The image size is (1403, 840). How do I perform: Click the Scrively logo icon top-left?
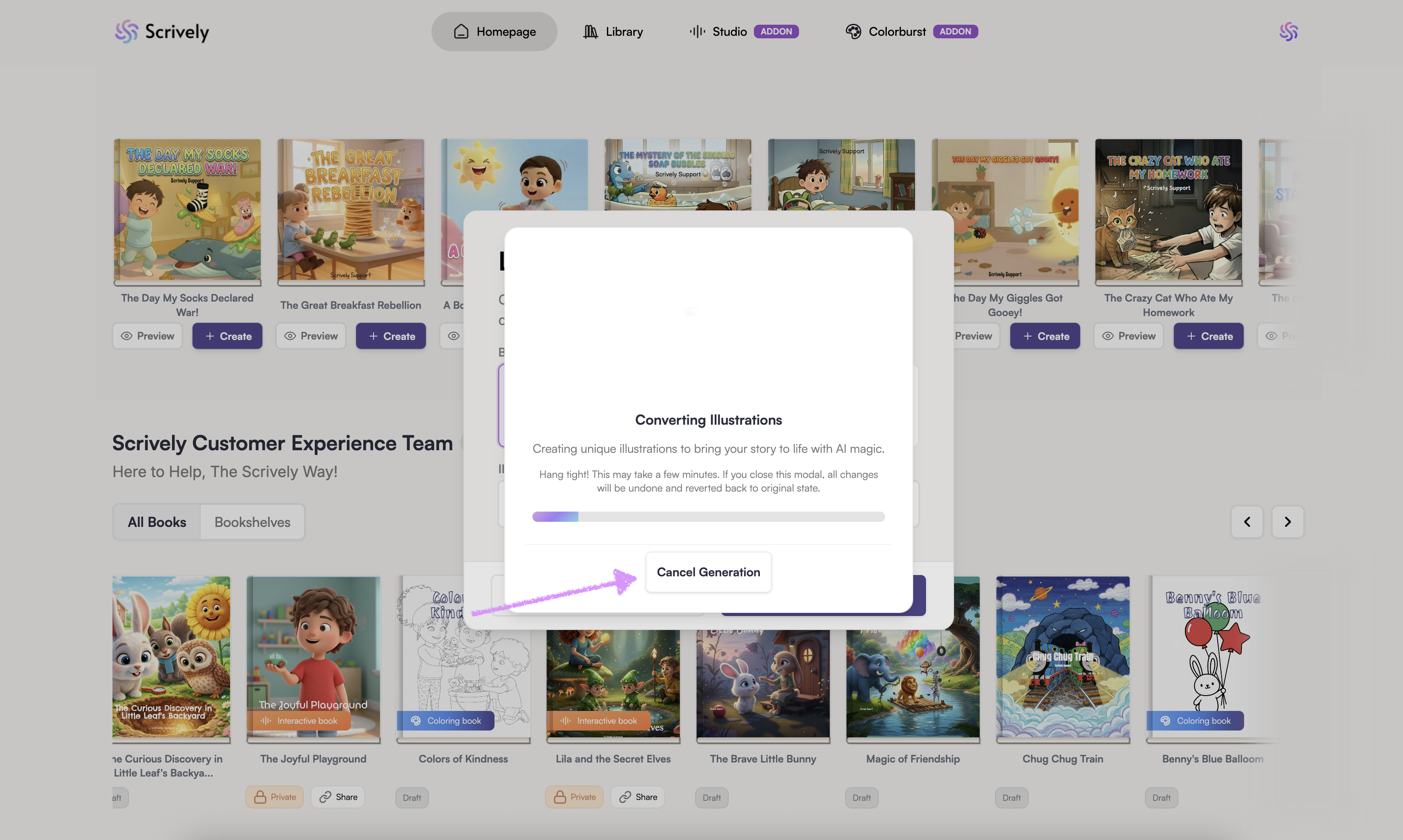click(126, 32)
